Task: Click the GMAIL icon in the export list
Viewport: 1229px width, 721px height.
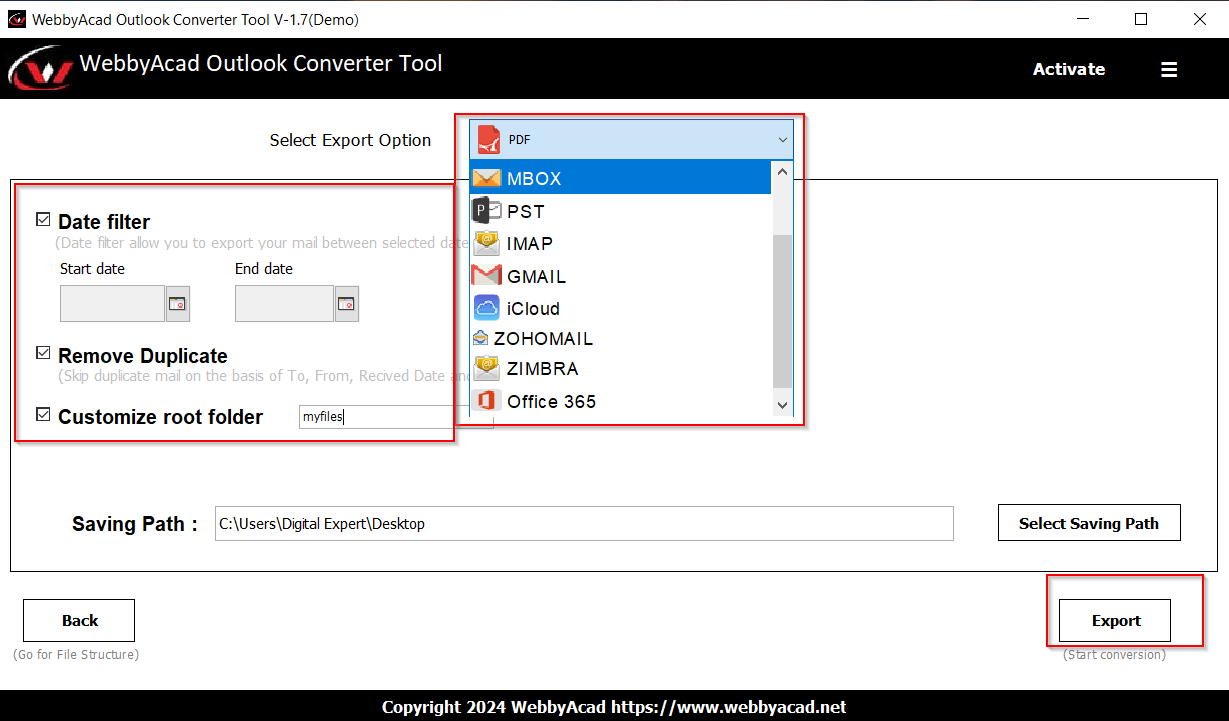Action: 487,275
